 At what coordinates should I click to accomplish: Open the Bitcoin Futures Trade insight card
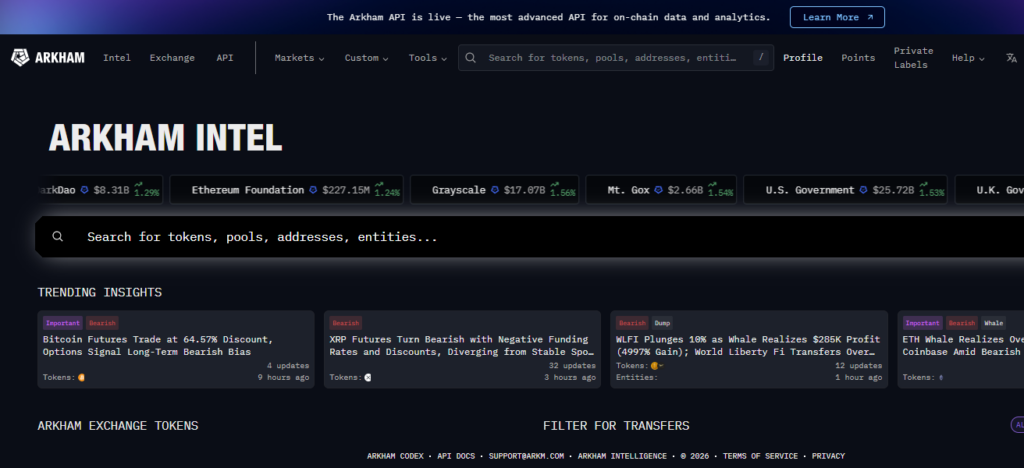[176, 349]
